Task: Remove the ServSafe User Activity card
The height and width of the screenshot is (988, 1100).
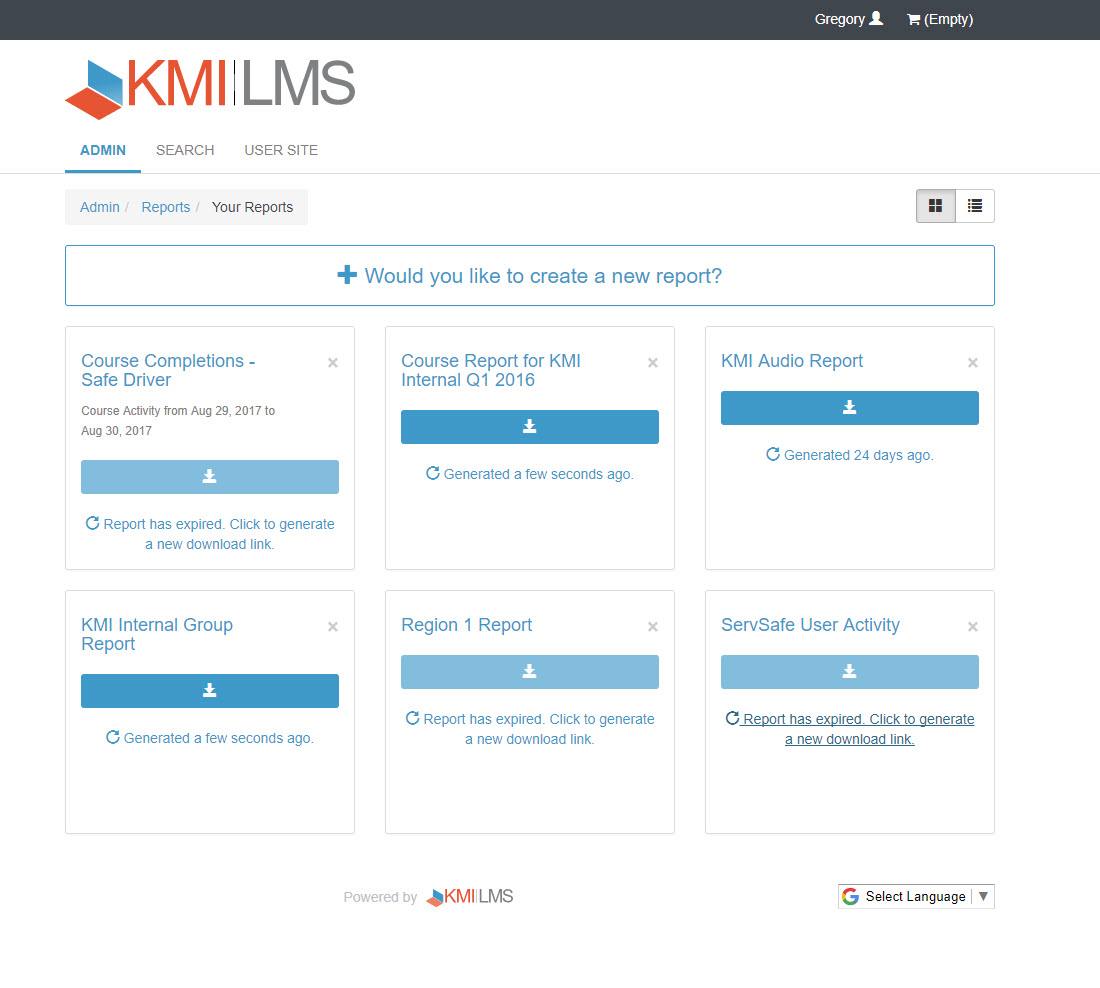Action: 972,627
